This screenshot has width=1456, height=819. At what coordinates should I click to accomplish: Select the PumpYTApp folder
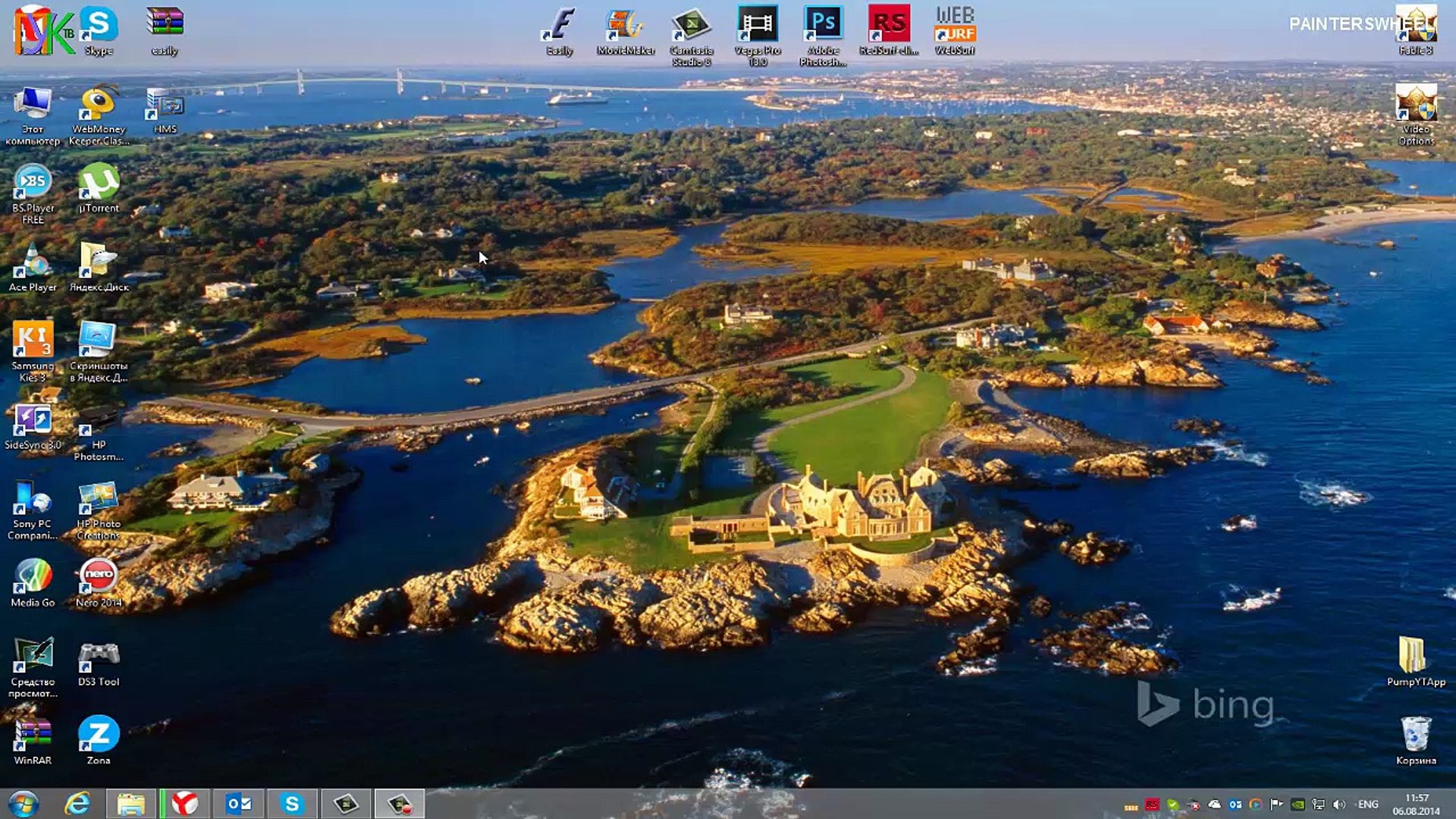pos(1416,661)
